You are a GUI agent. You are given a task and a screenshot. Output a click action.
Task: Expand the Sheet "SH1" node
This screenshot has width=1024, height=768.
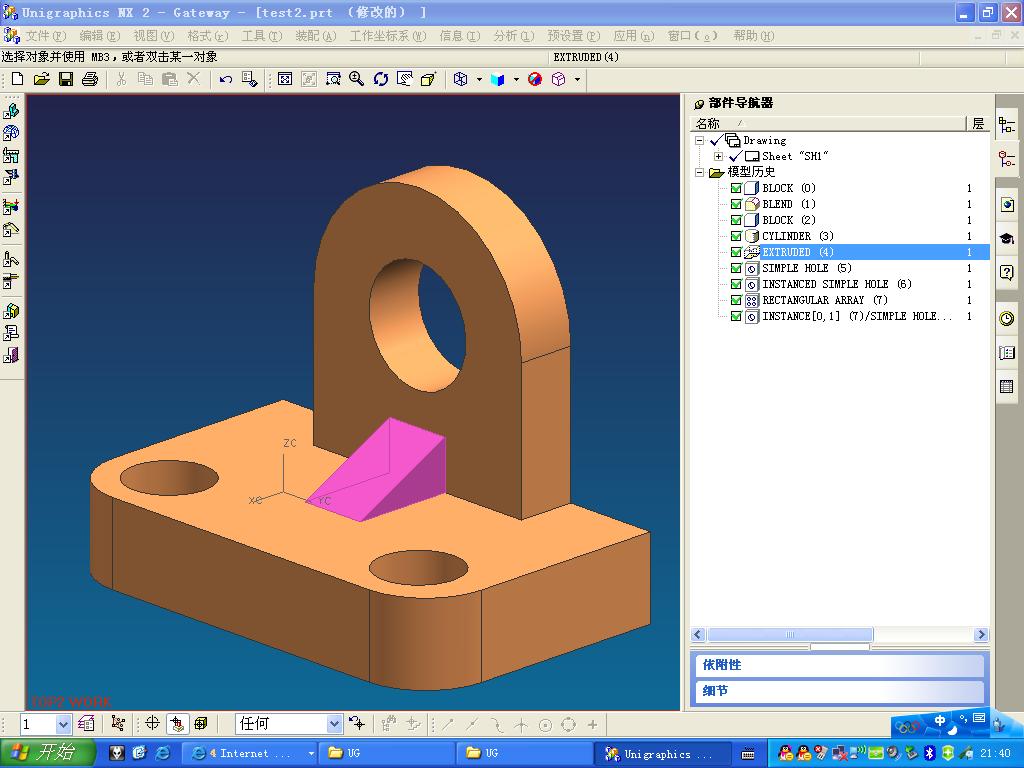point(718,156)
